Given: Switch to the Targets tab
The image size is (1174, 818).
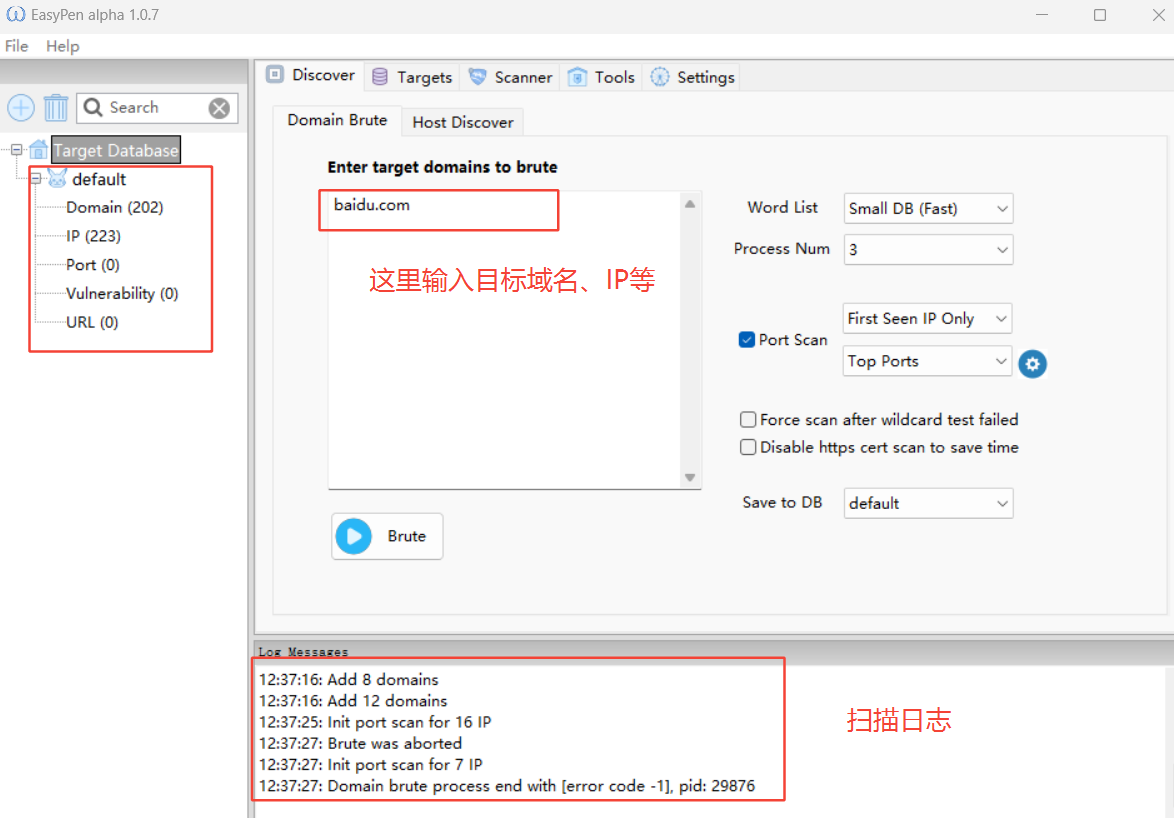Looking at the screenshot, I should click(413, 77).
